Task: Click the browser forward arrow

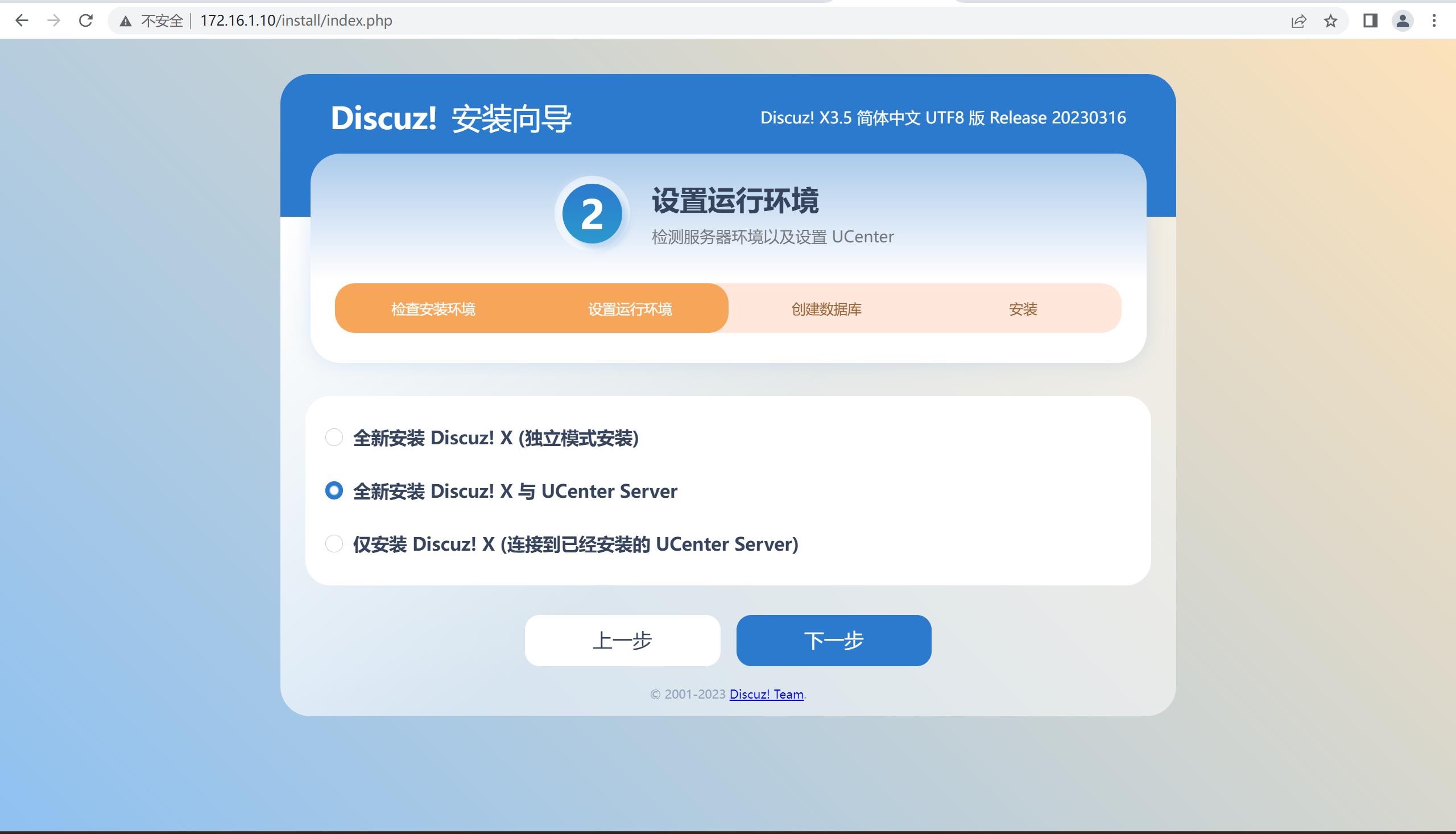Action: tap(54, 20)
